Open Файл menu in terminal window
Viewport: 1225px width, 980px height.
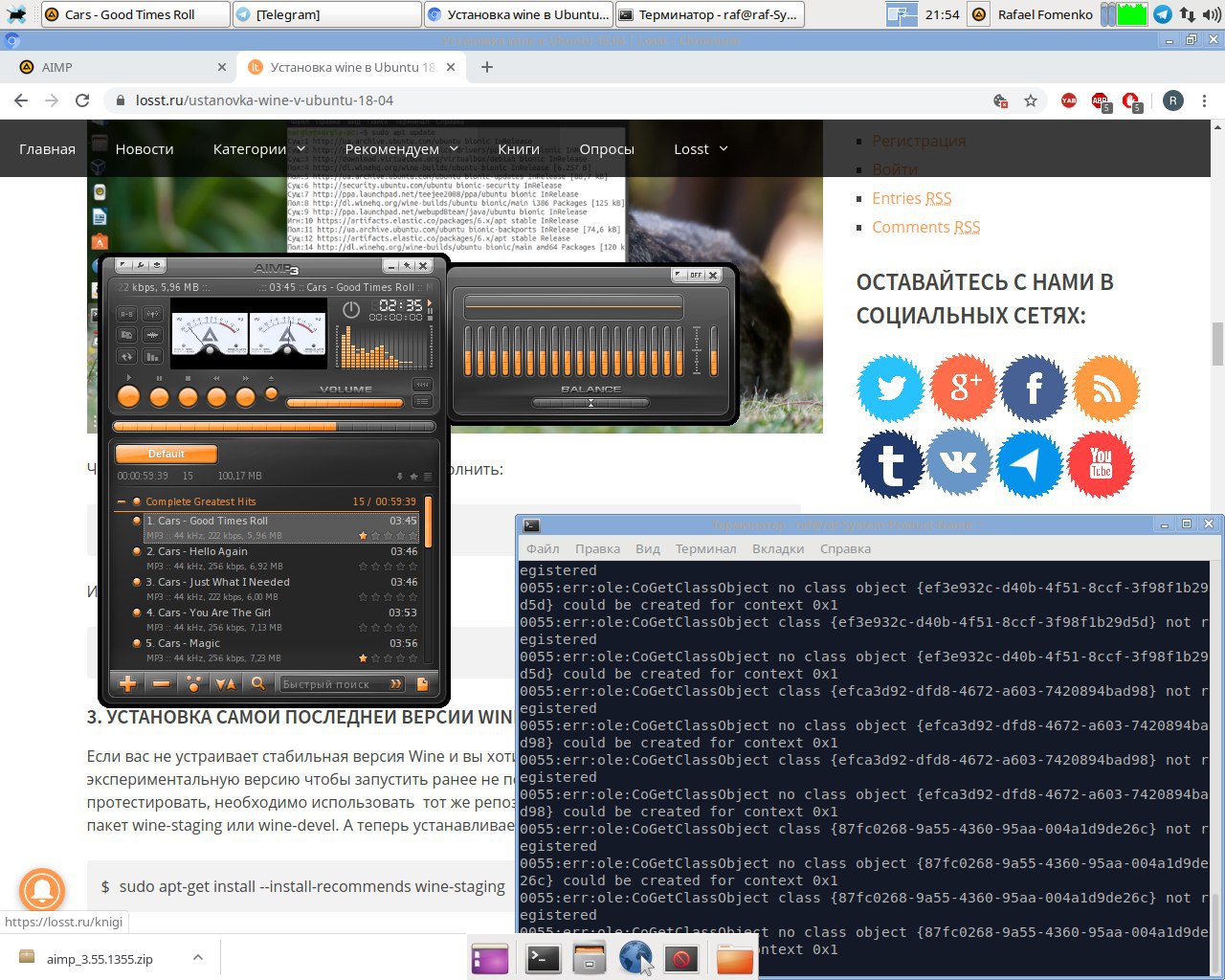[543, 548]
